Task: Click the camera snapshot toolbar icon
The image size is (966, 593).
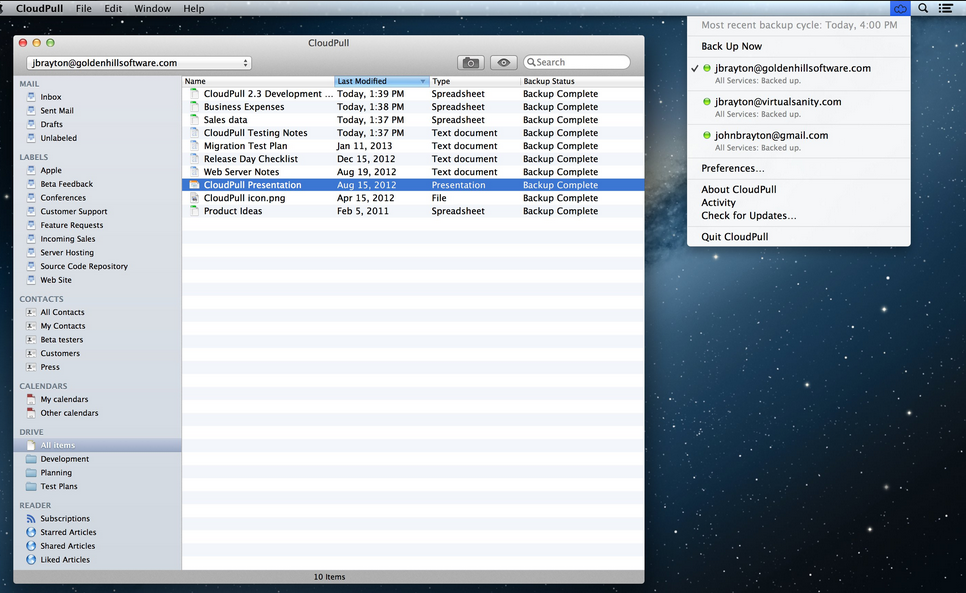Action: pyautogui.click(x=471, y=63)
